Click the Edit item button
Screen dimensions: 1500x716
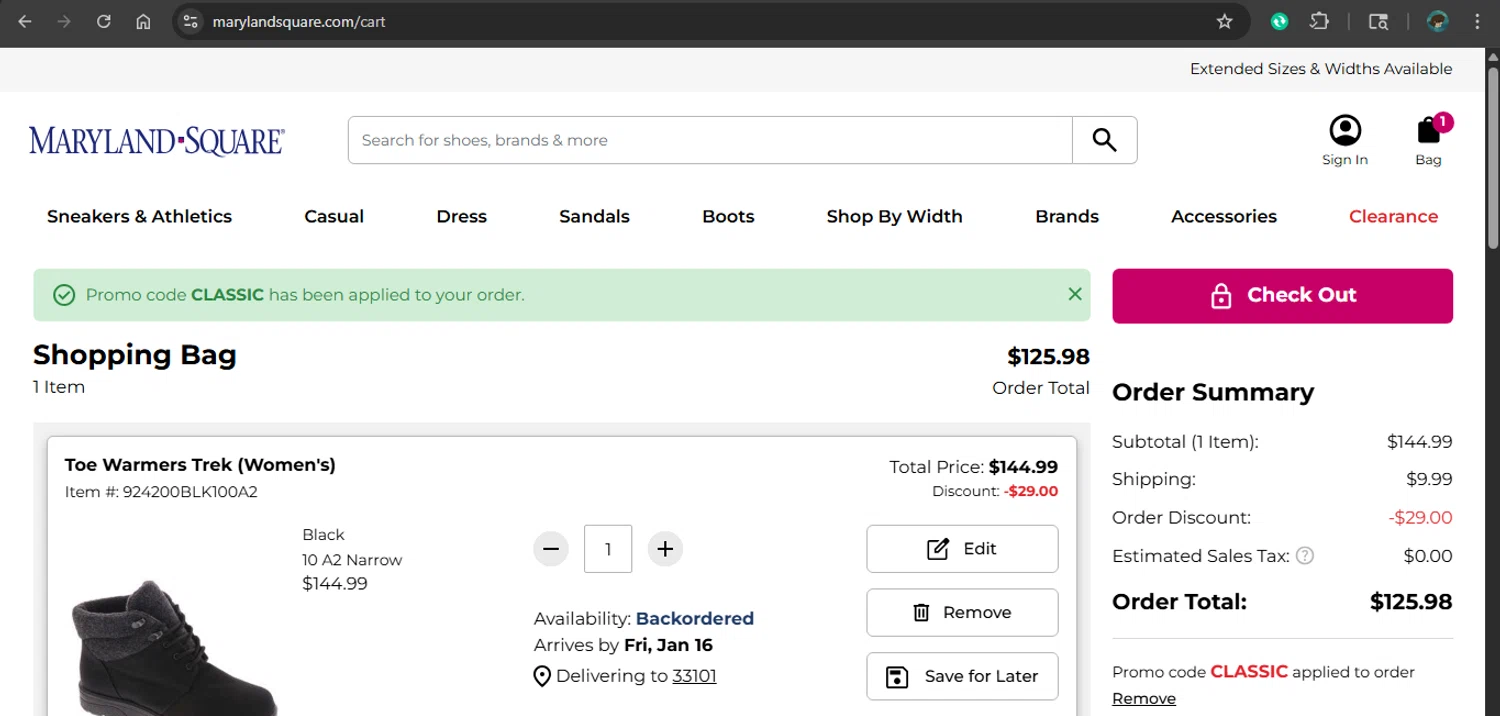pos(962,549)
